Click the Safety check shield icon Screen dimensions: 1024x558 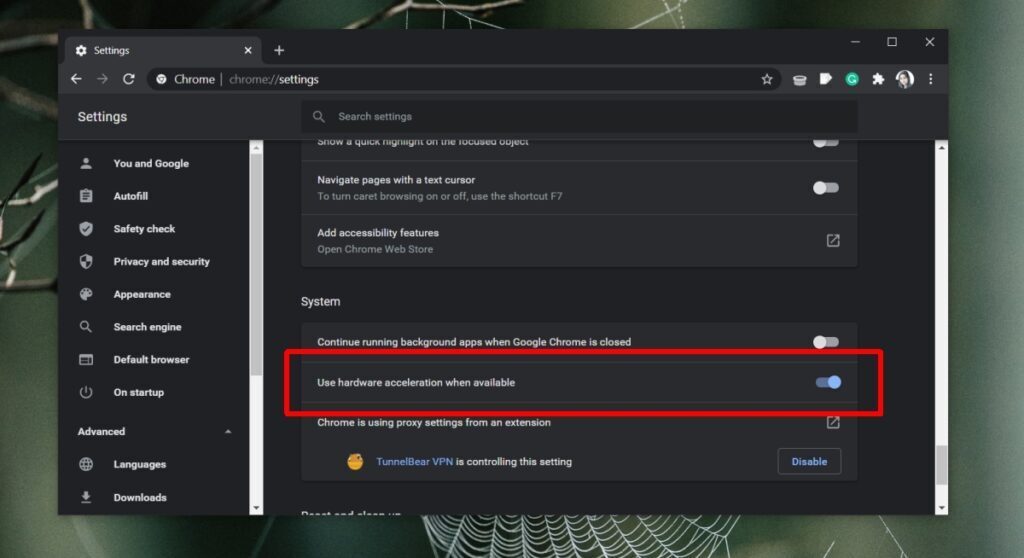pos(86,229)
